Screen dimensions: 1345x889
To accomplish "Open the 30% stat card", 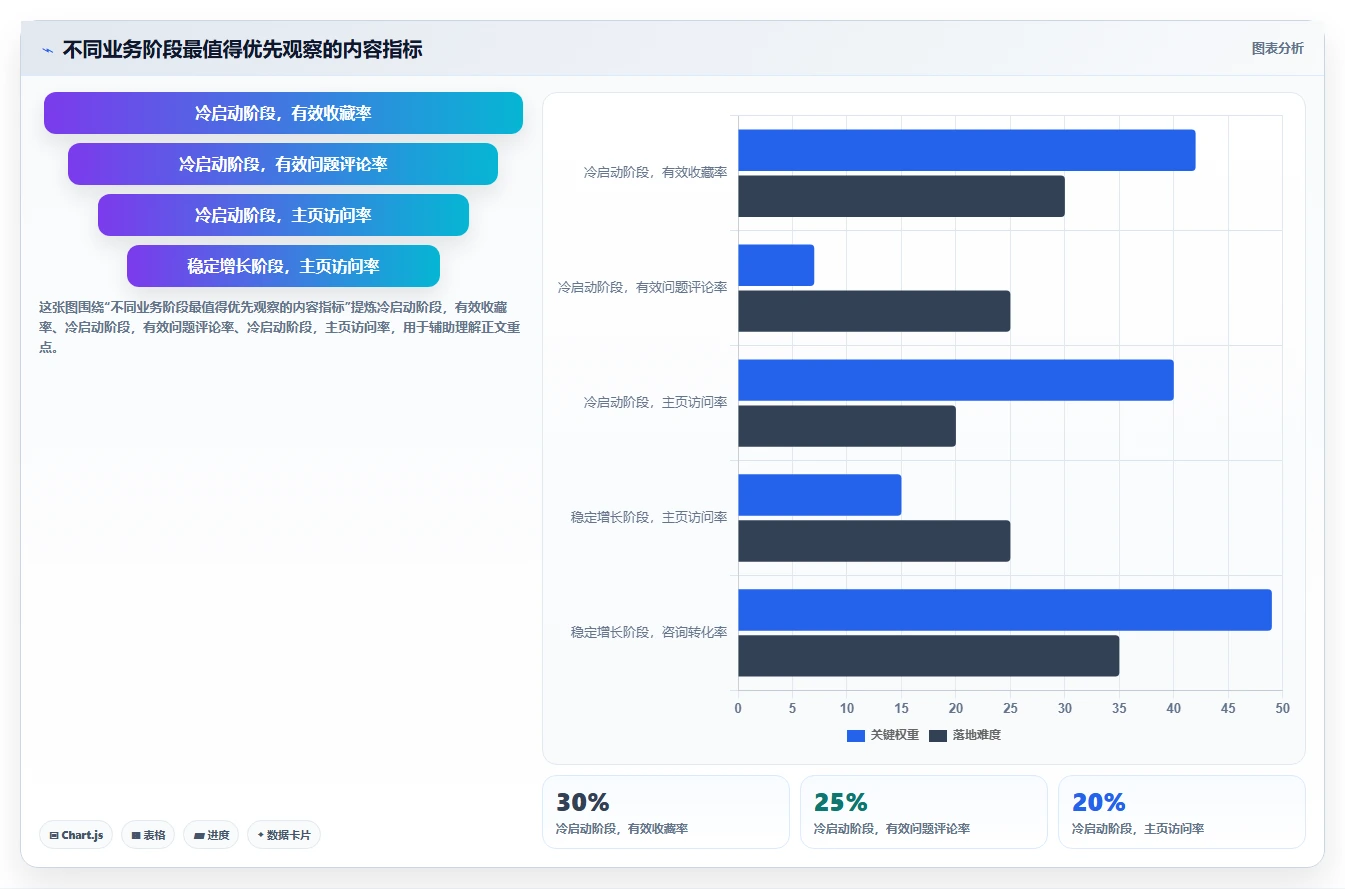I will (666, 812).
